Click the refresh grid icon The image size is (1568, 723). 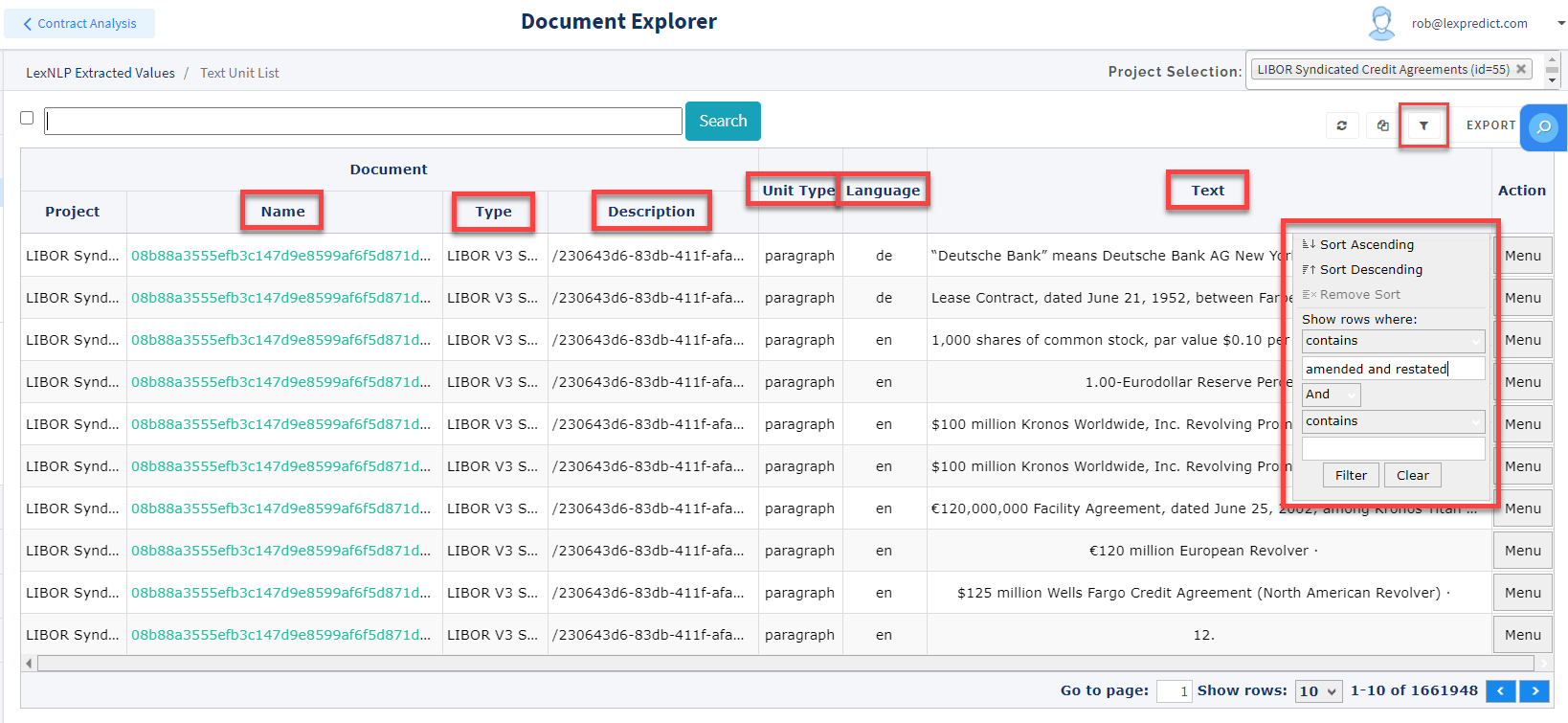[1342, 125]
